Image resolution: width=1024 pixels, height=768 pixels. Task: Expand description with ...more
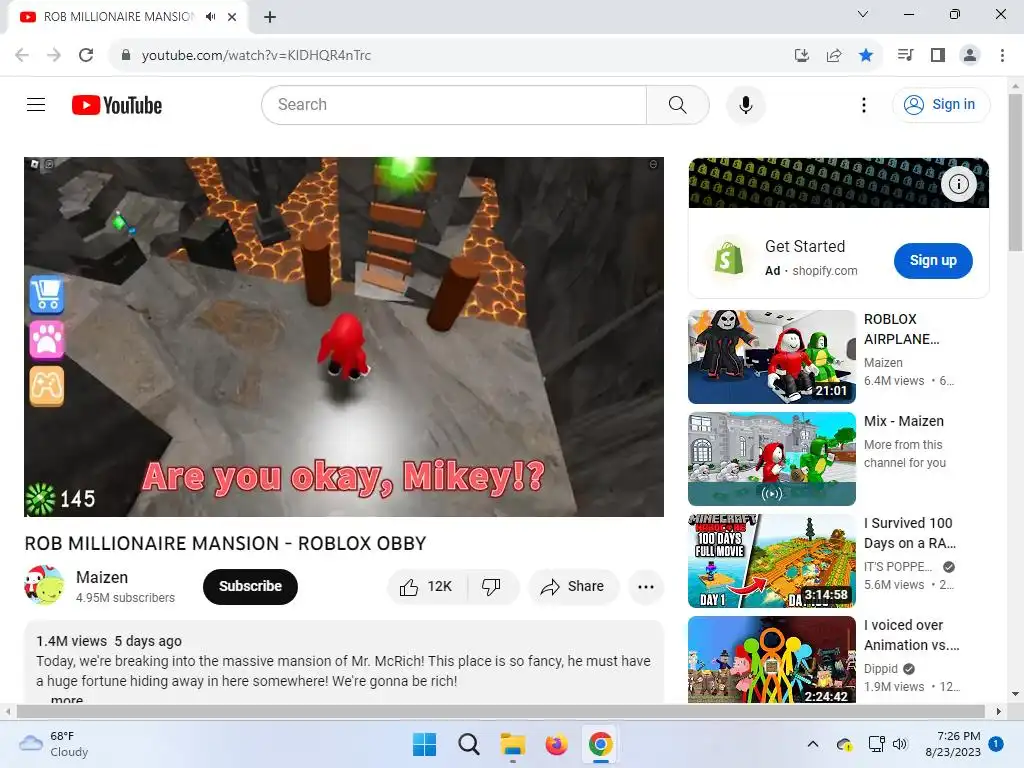67,699
